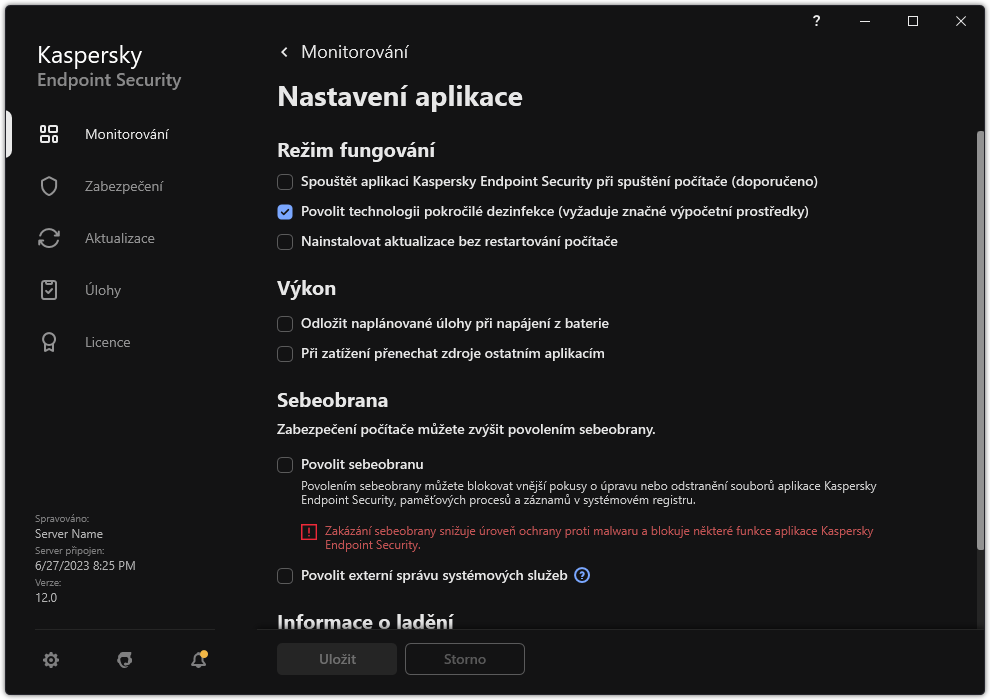Open the notification bell with badge

197,660
